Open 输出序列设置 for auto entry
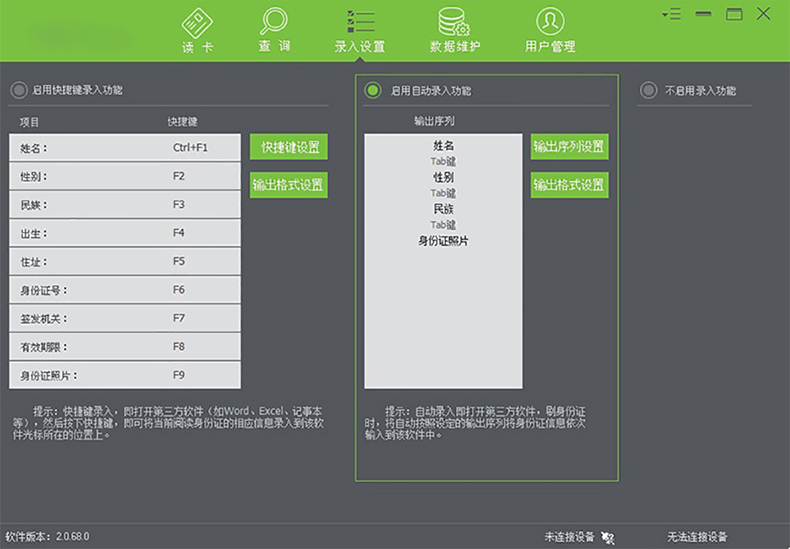Screen dimensions: 790x549 pyautogui.click(x=569, y=147)
